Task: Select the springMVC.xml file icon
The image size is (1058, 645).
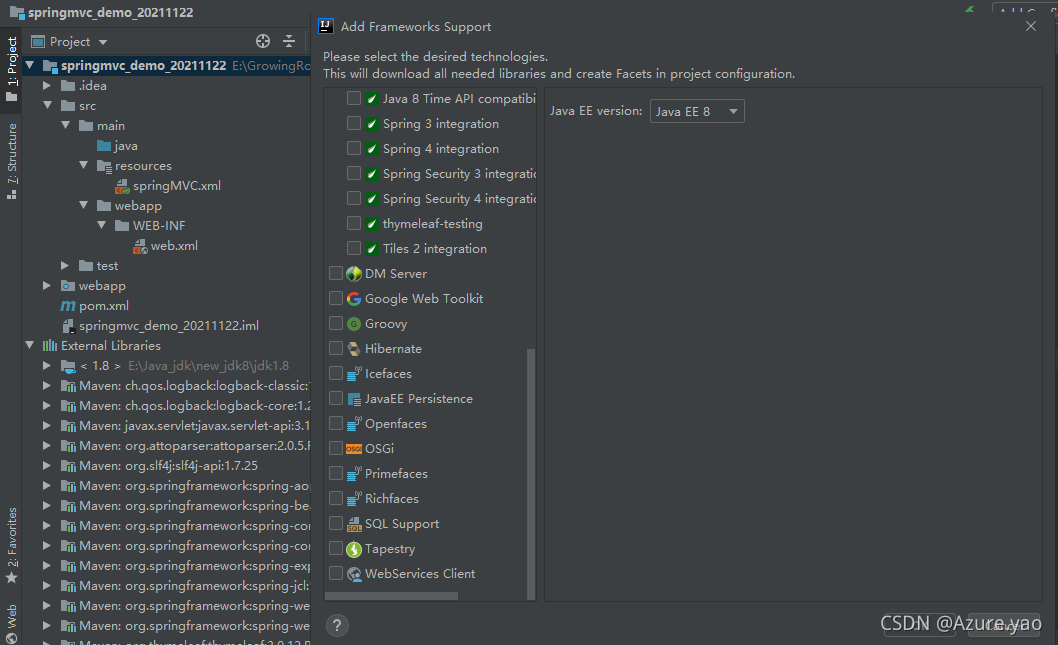Action: click(122, 186)
